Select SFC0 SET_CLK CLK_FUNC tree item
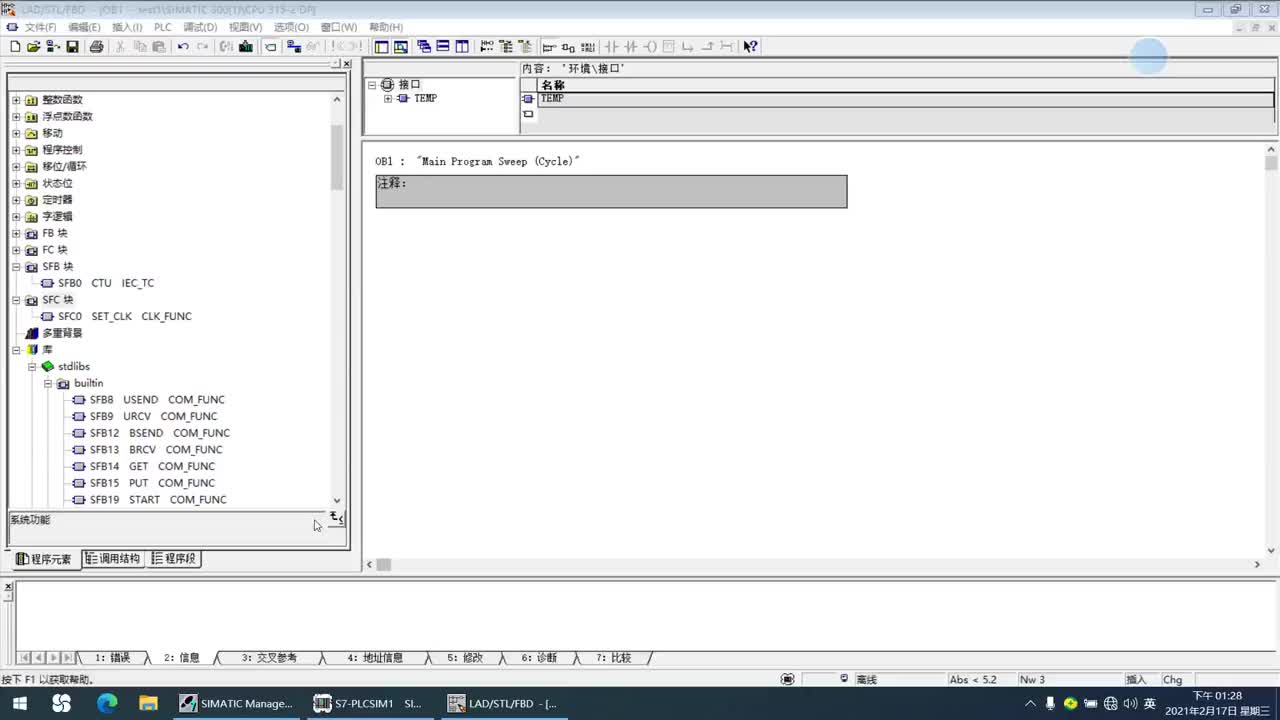This screenshot has width=1280, height=720. pyautogui.click(x=124, y=316)
